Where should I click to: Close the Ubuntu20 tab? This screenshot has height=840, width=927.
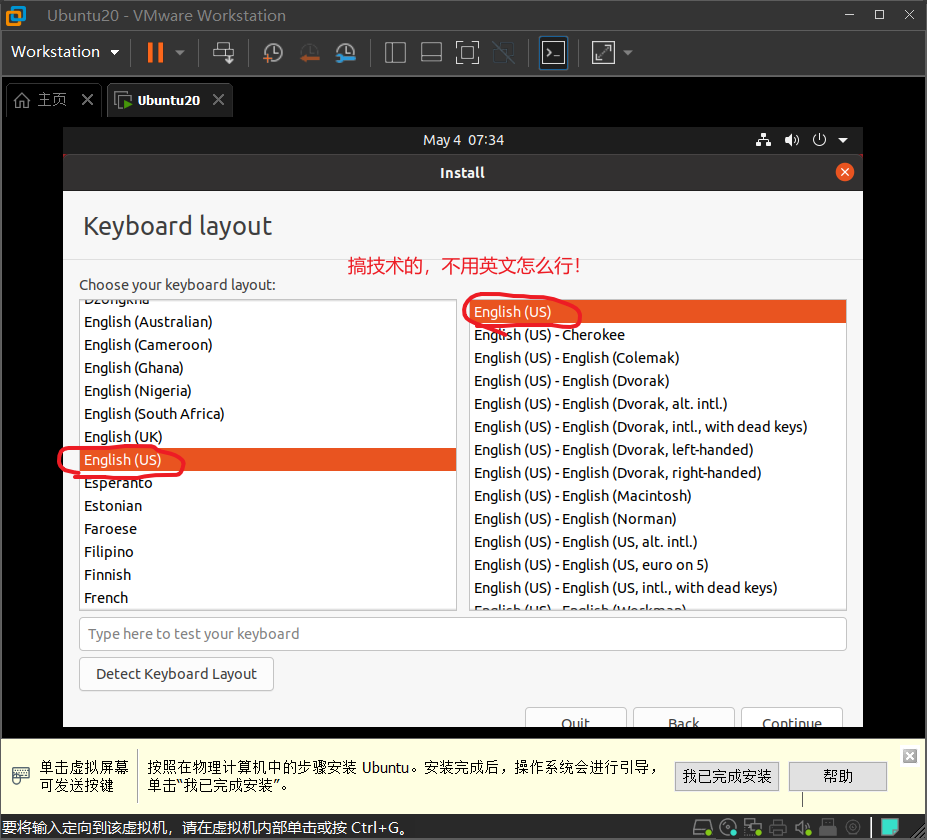(218, 99)
